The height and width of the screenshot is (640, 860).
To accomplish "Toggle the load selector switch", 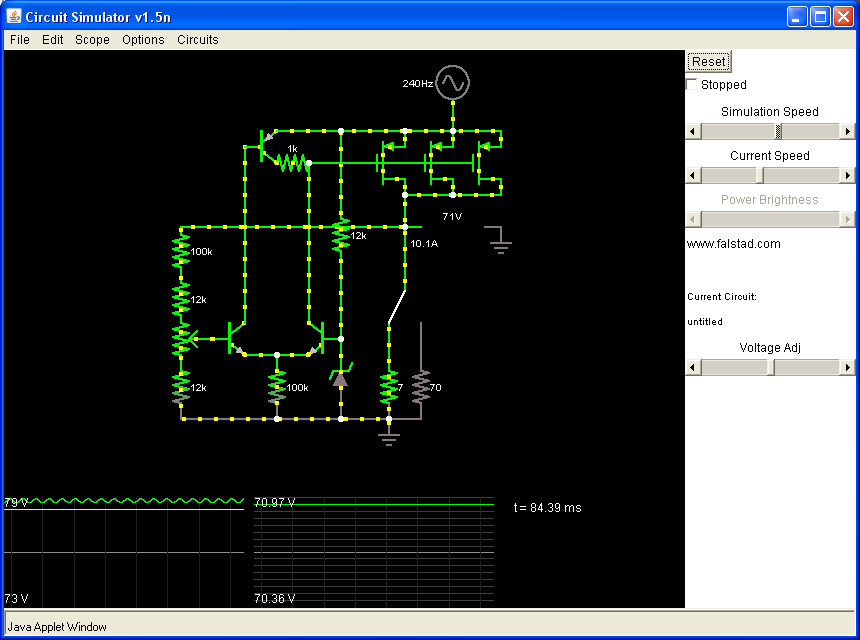I will (x=397, y=307).
